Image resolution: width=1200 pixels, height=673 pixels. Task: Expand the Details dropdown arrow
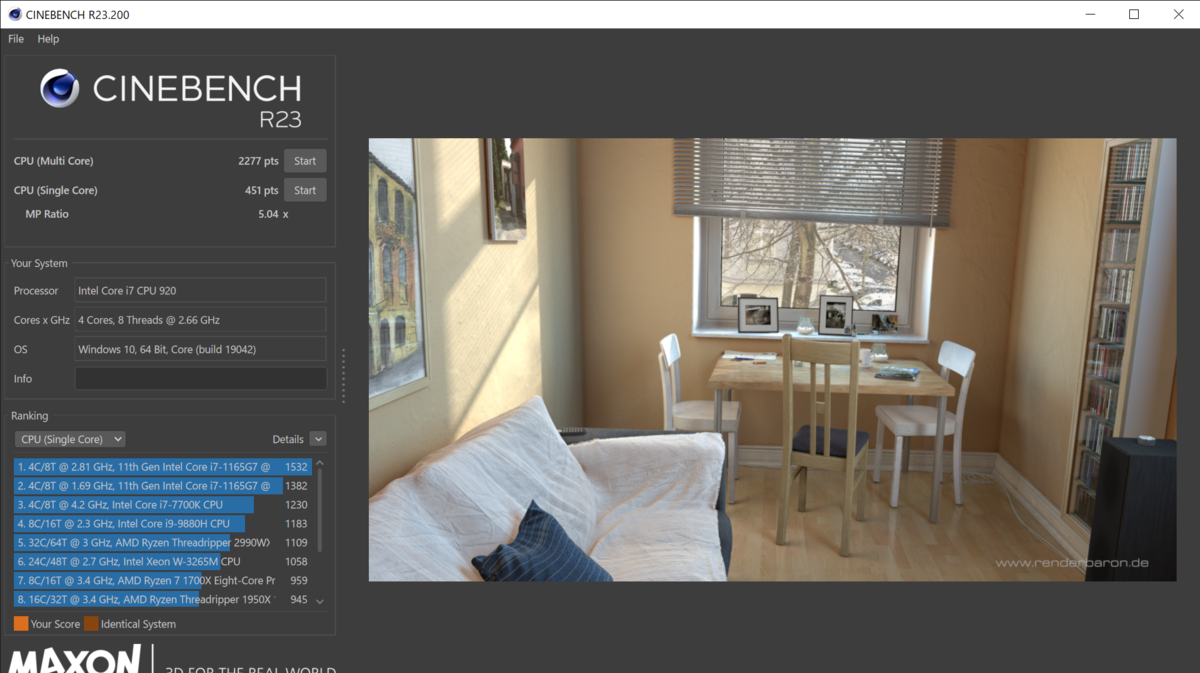coord(318,439)
